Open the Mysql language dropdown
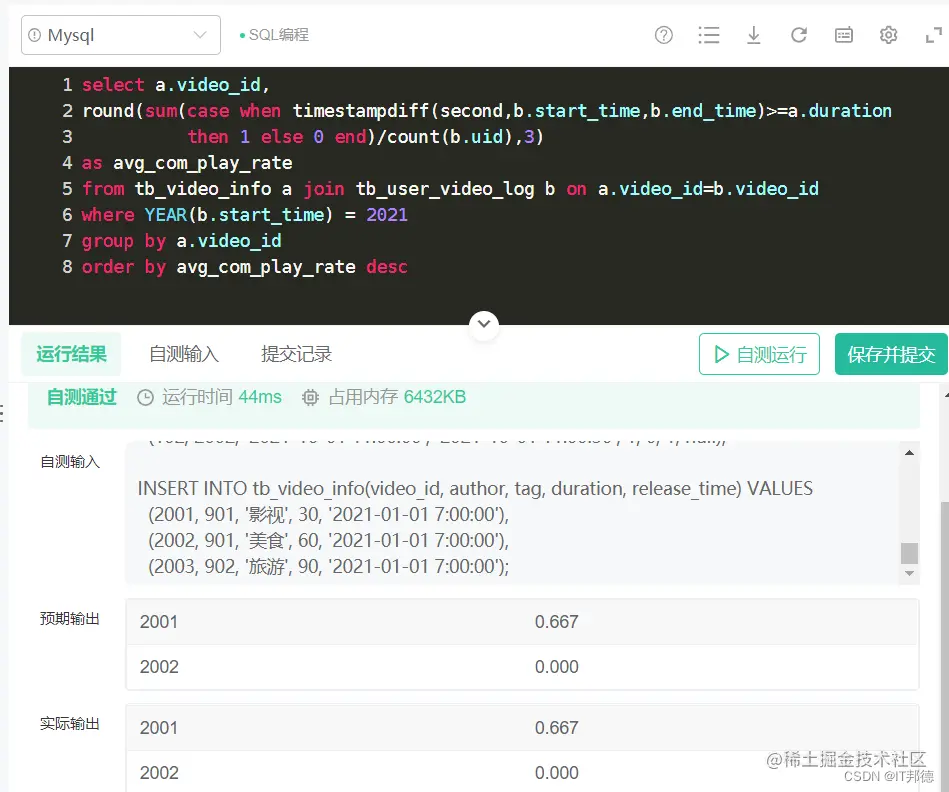Viewport: 949px width, 792px height. [120, 35]
